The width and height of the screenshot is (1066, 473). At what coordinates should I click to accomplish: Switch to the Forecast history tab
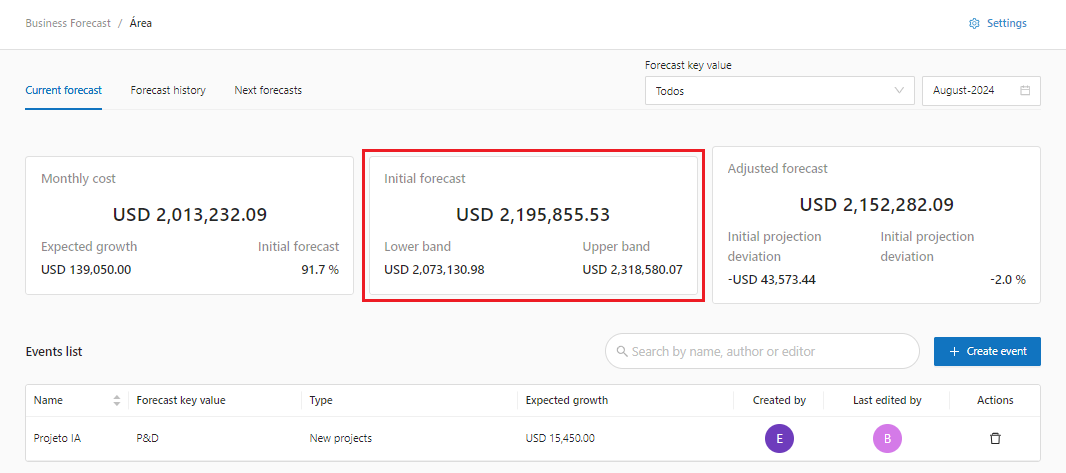pos(168,90)
